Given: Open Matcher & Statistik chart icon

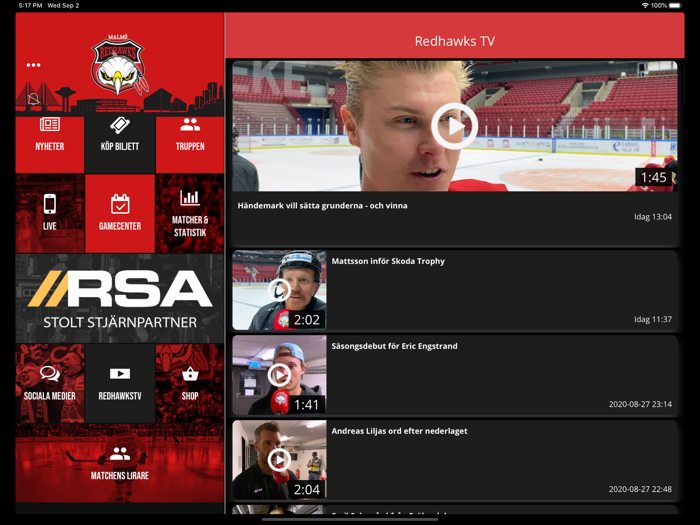Looking at the screenshot, I should 190,213.
